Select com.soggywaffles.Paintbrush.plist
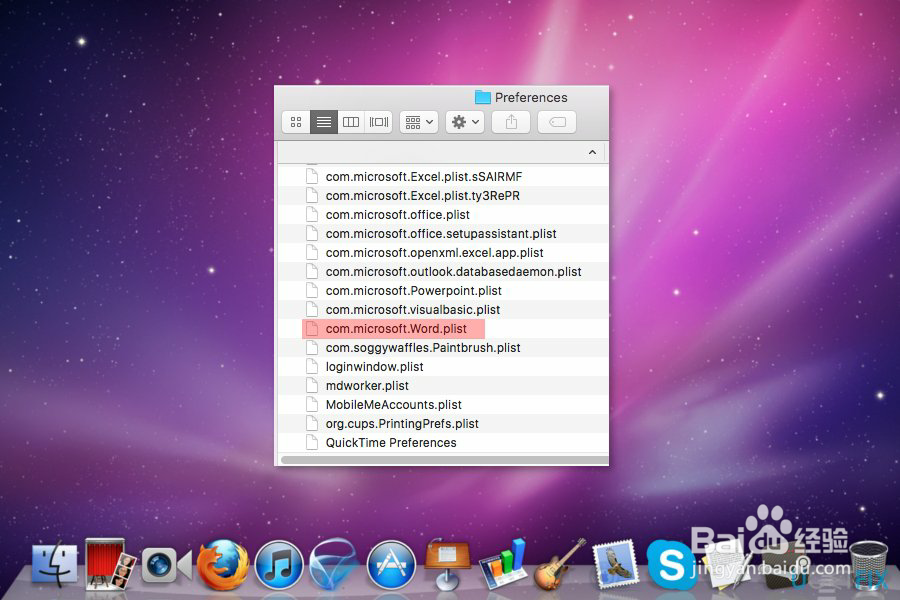Image resolution: width=900 pixels, height=600 pixels. [443, 347]
